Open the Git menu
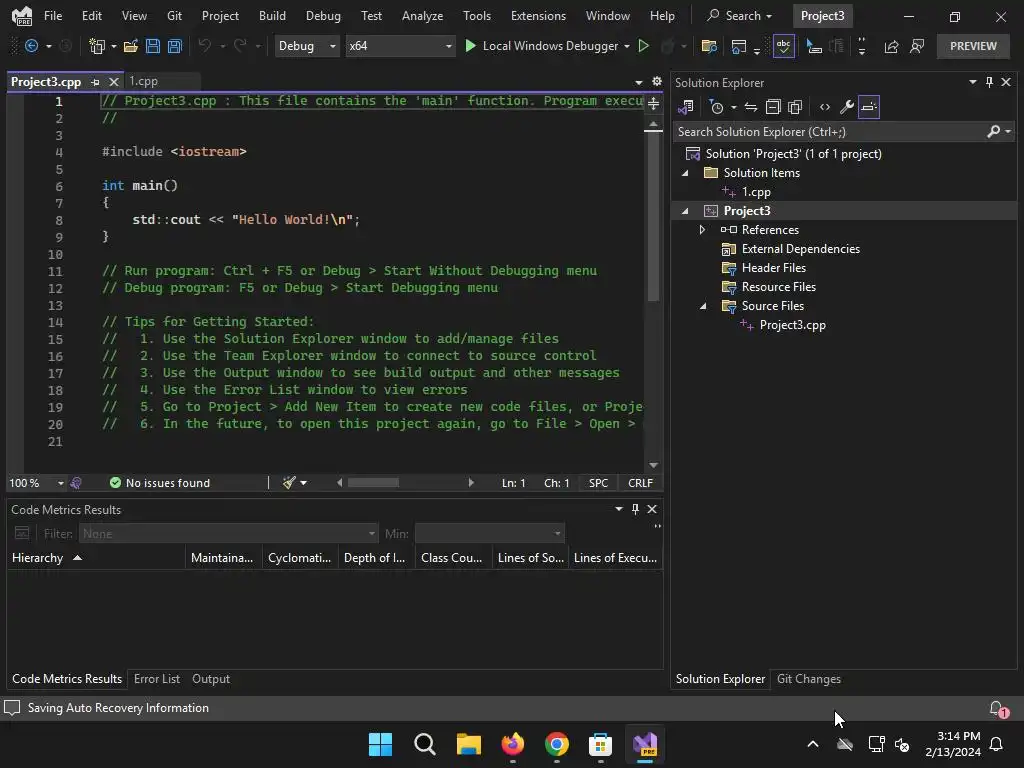Screen dimensions: 1024x768 click(x=174, y=16)
